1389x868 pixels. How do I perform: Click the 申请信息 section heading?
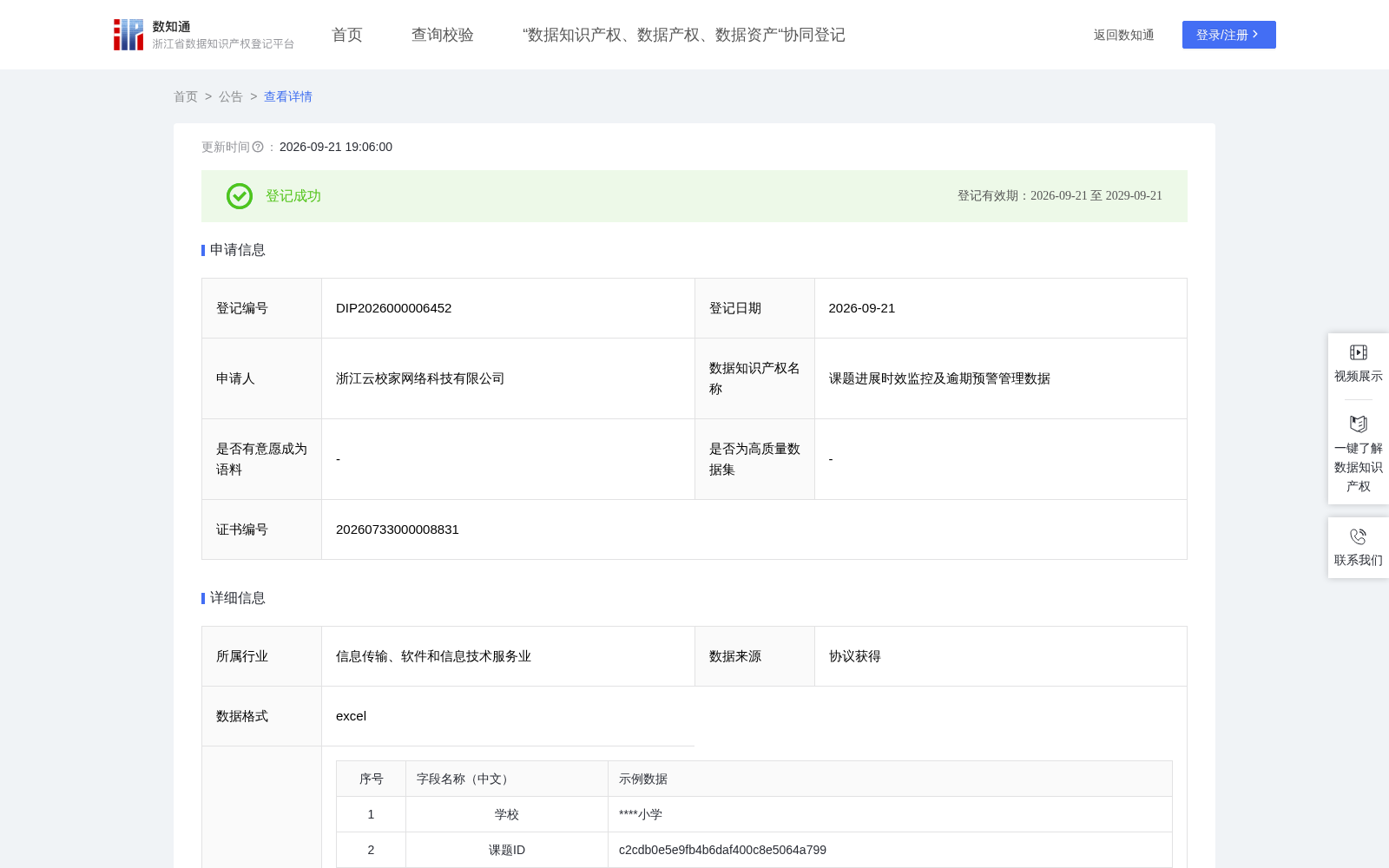click(238, 250)
